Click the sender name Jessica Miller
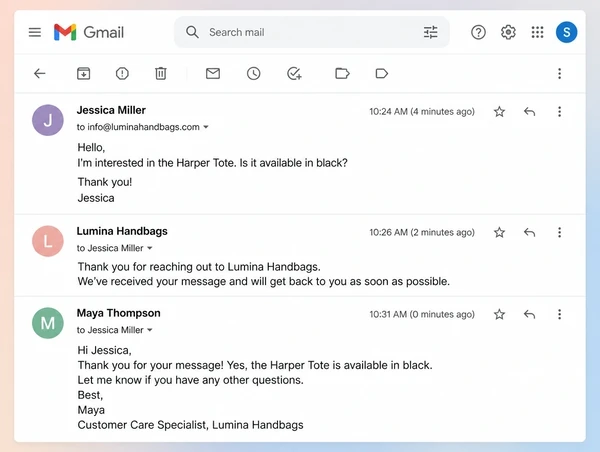 tap(111, 110)
